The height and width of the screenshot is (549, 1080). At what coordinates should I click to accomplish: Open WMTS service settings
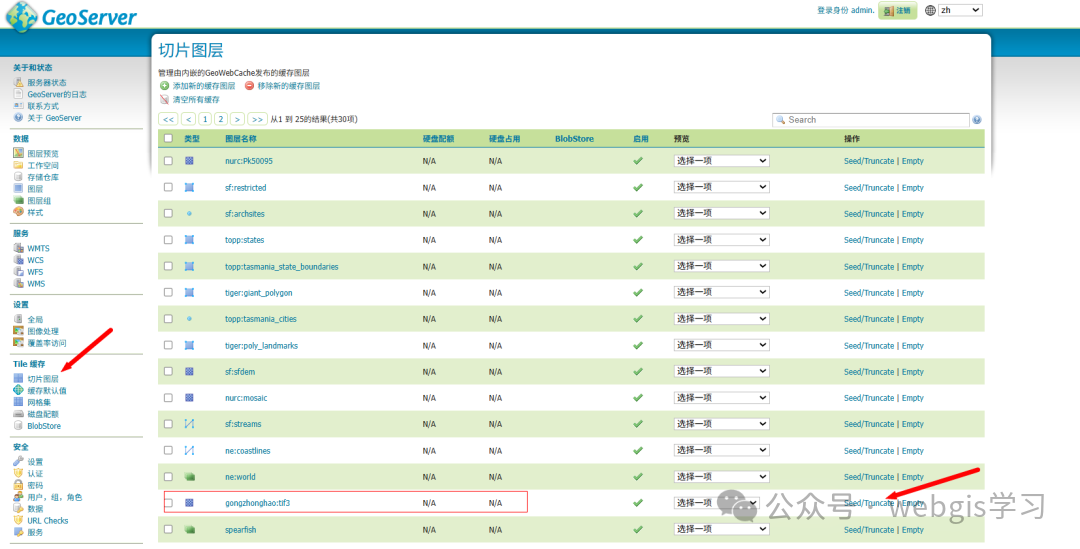(38, 249)
